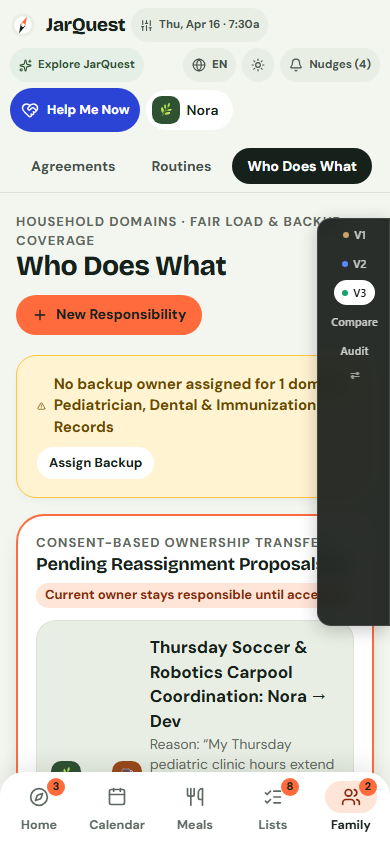Select version V3 in side panel
The height and width of the screenshot is (844, 390).
click(354, 293)
